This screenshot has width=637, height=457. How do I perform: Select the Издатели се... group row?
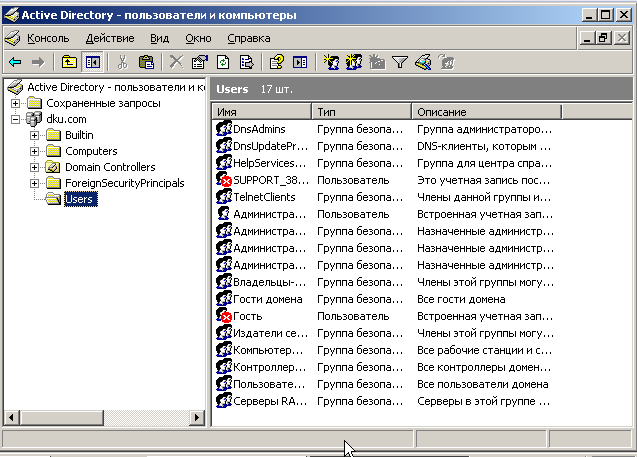click(x=270, y=333)
